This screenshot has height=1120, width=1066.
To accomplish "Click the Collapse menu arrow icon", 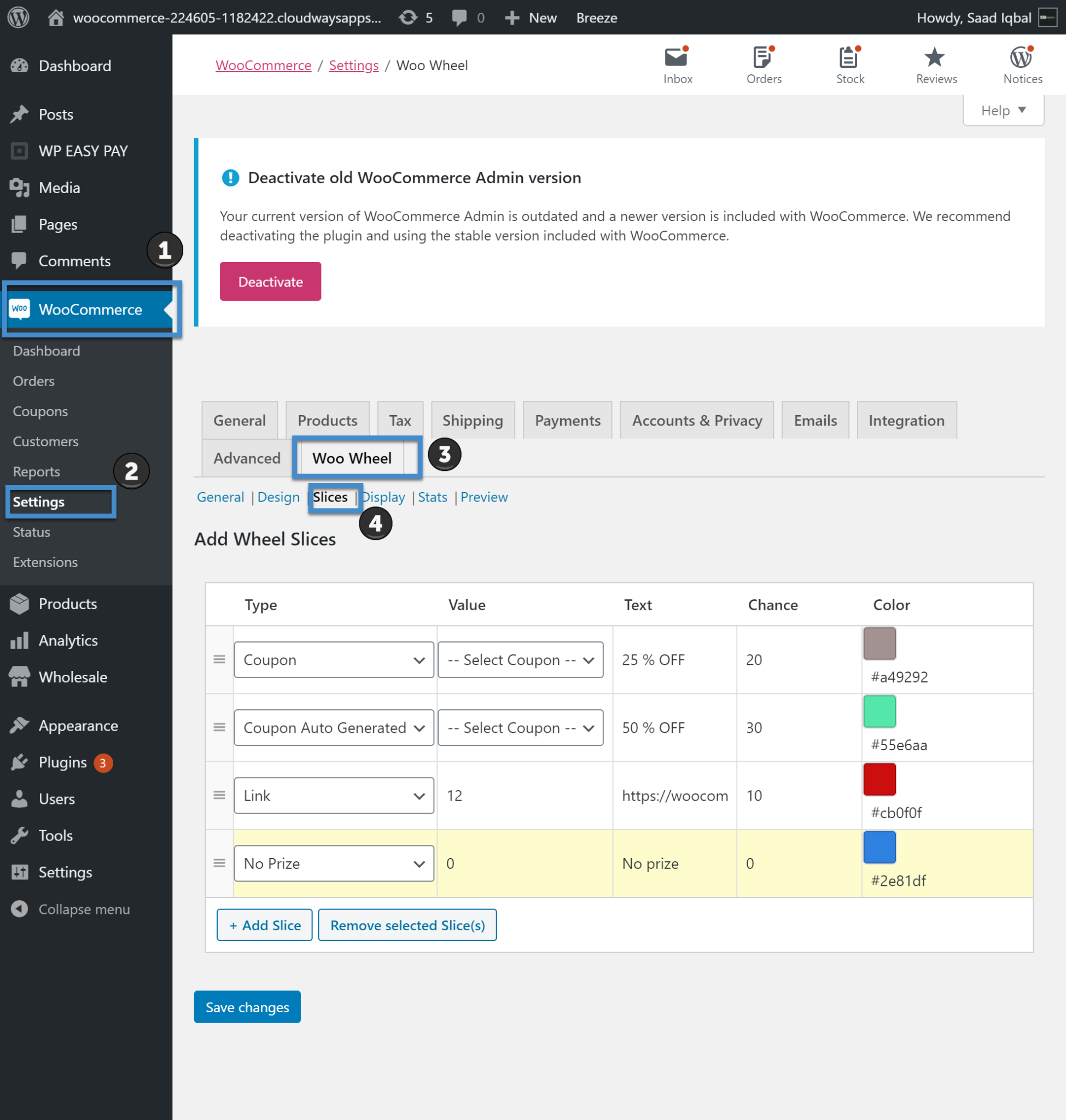I will [x=19, y=908].
